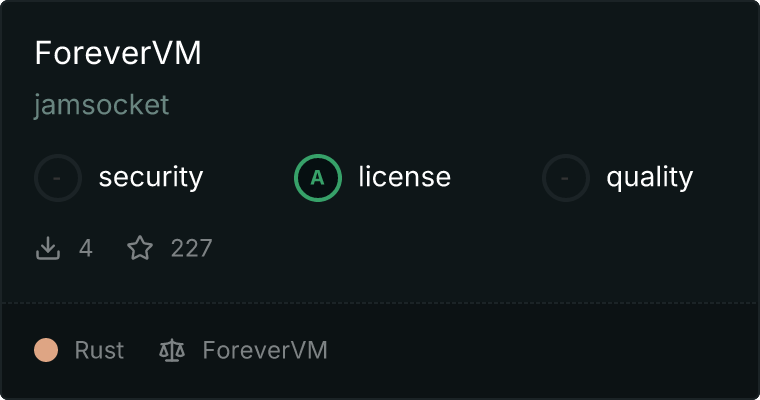This screenshot has height=400, width=760.
Task: Select the license label text
Action: [x=405, y=176]
